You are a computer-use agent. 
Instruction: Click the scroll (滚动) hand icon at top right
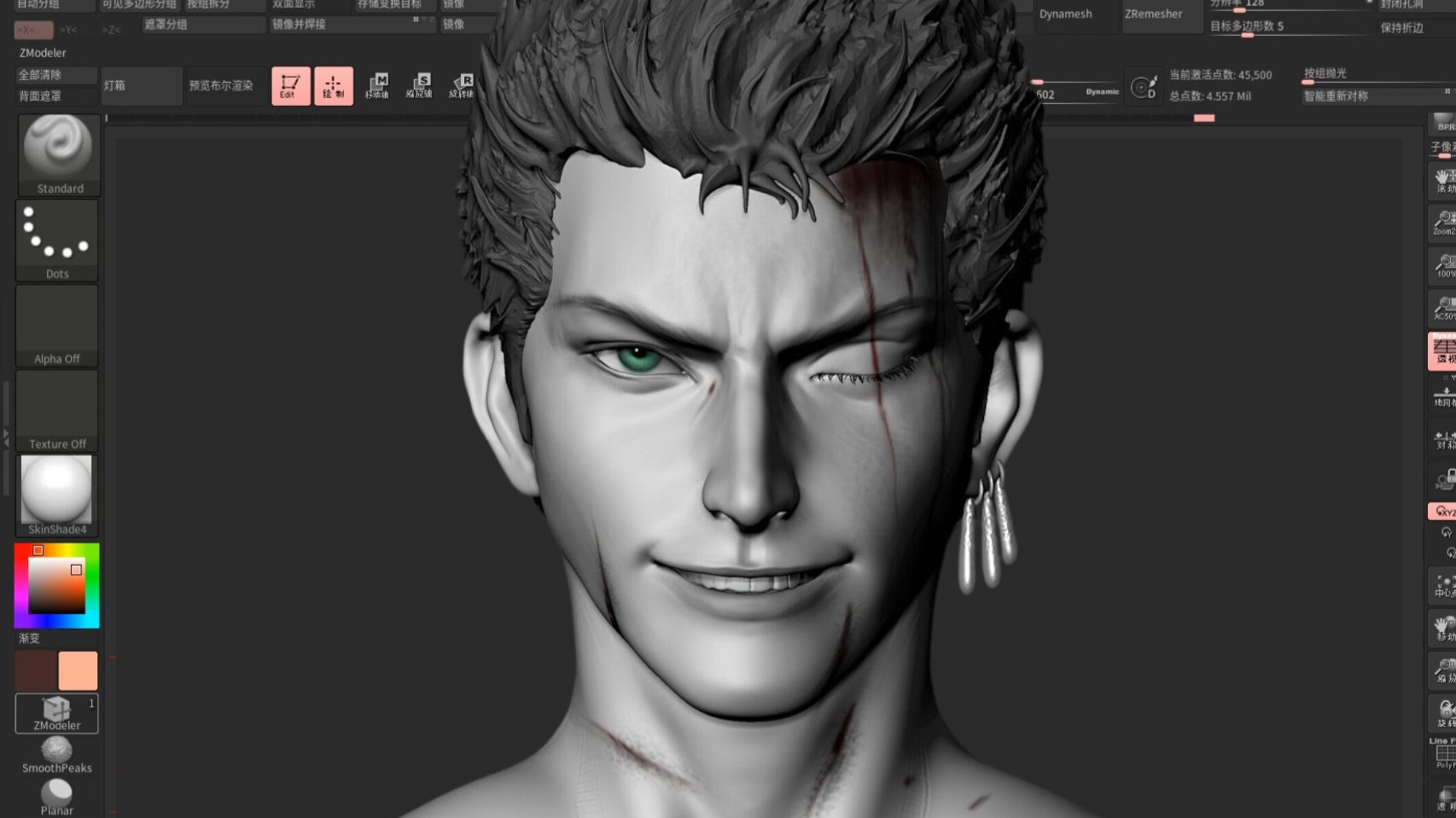coord(1444,181)
